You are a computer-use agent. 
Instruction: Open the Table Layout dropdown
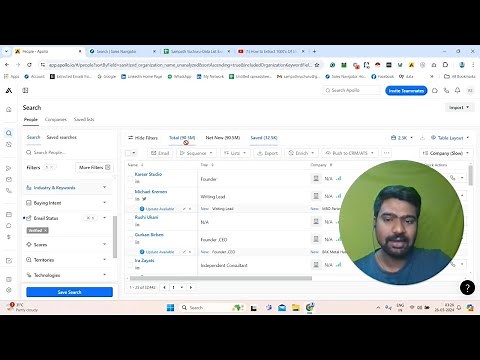pyautogui.click(x=450, y=138)
